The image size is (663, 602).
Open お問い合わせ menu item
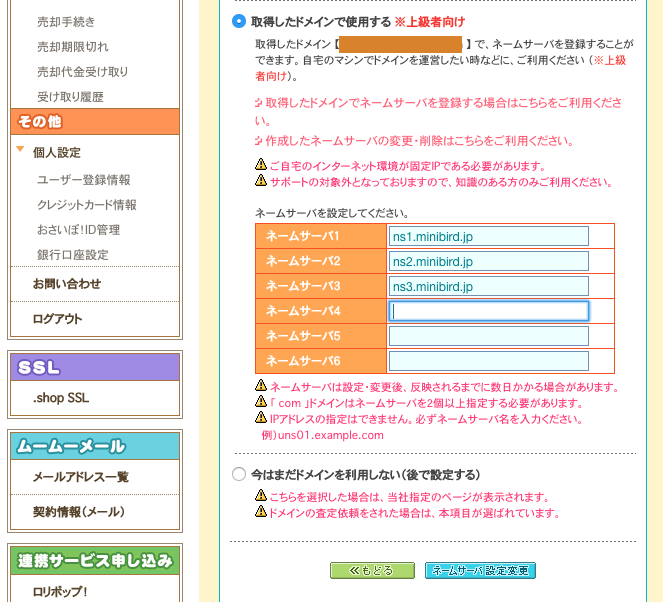67,284
